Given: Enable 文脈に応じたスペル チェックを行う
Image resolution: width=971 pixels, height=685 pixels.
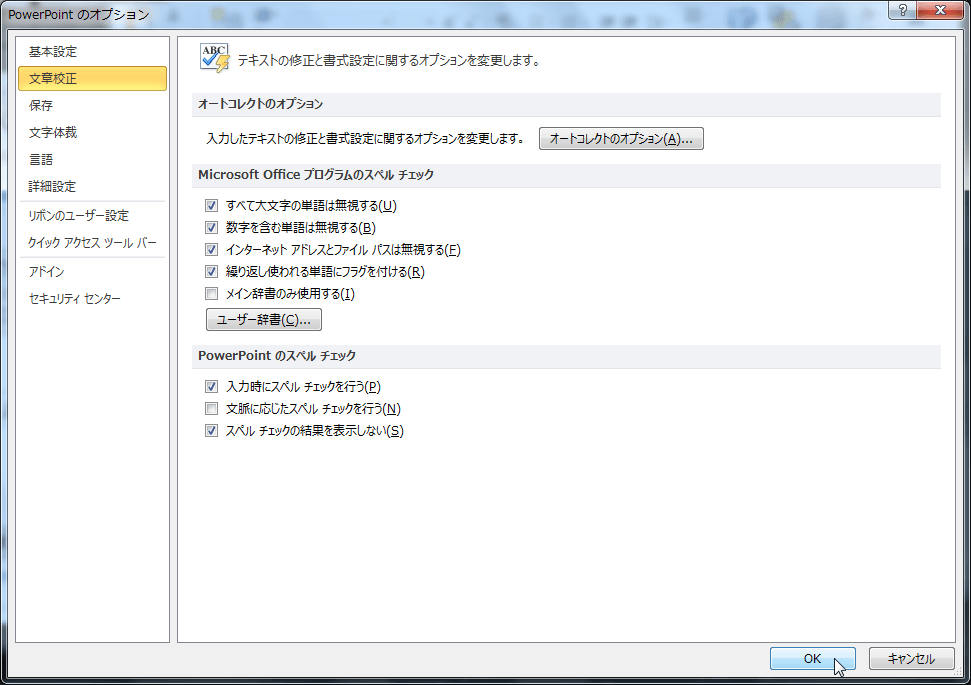Looking at the screenshot, I should (212, 409).
